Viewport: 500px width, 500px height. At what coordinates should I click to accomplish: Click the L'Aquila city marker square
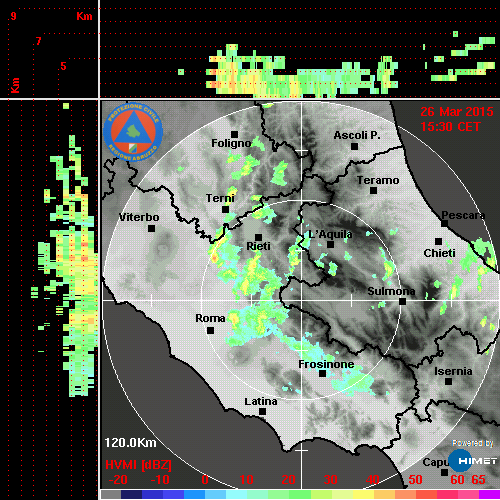[330, 244]
